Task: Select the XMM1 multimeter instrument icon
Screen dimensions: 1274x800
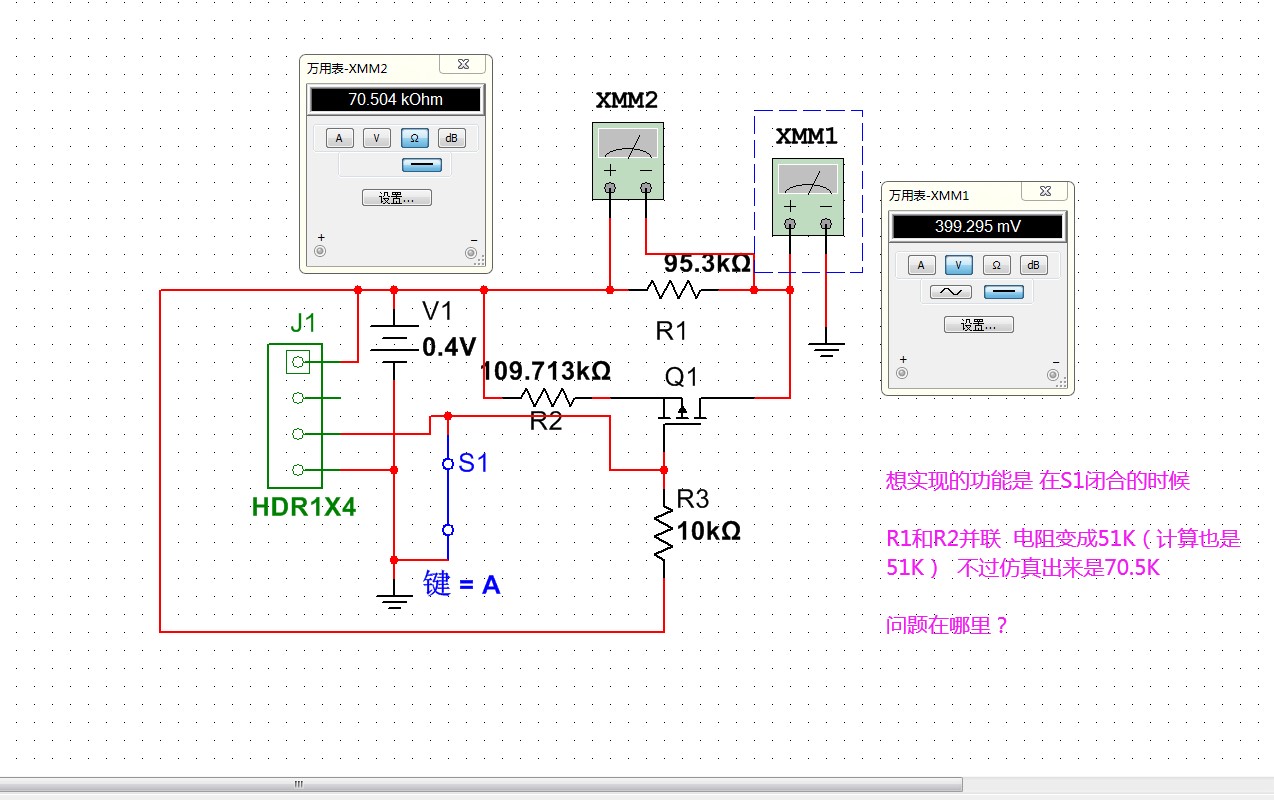Action: (808, 195)
